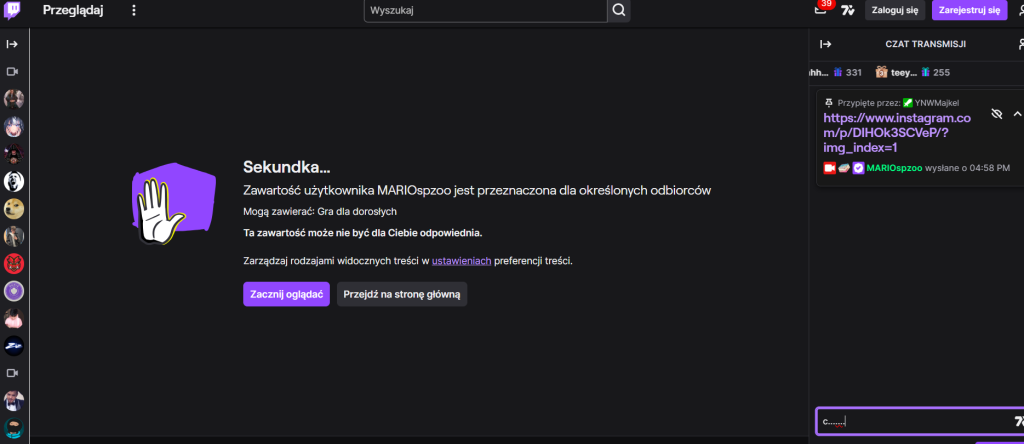Click Zarejestruj się sign-up button
The width and height of the screenshot is (1024, 444).
coord(969,10)
